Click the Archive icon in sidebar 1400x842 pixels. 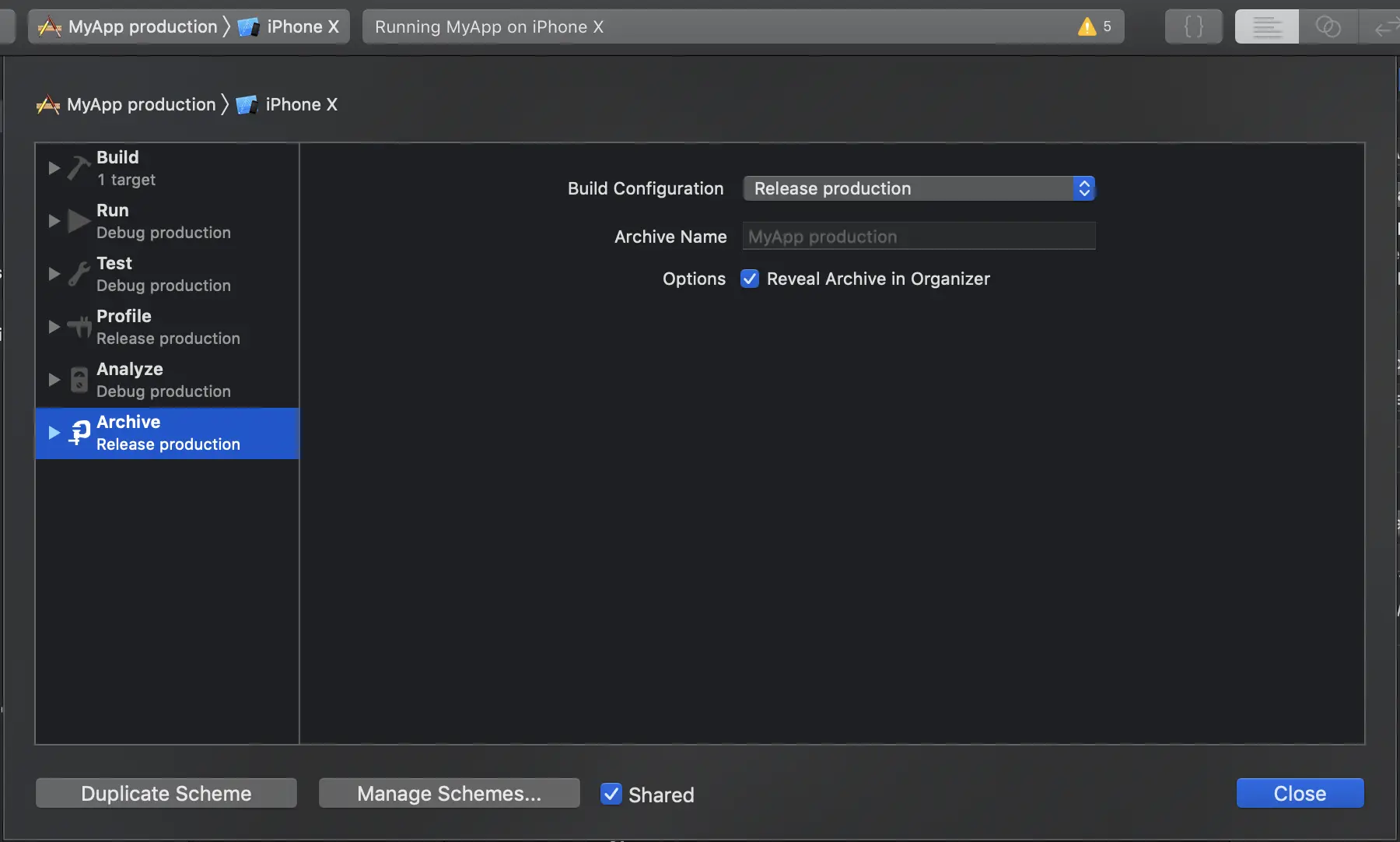point(79,433)
